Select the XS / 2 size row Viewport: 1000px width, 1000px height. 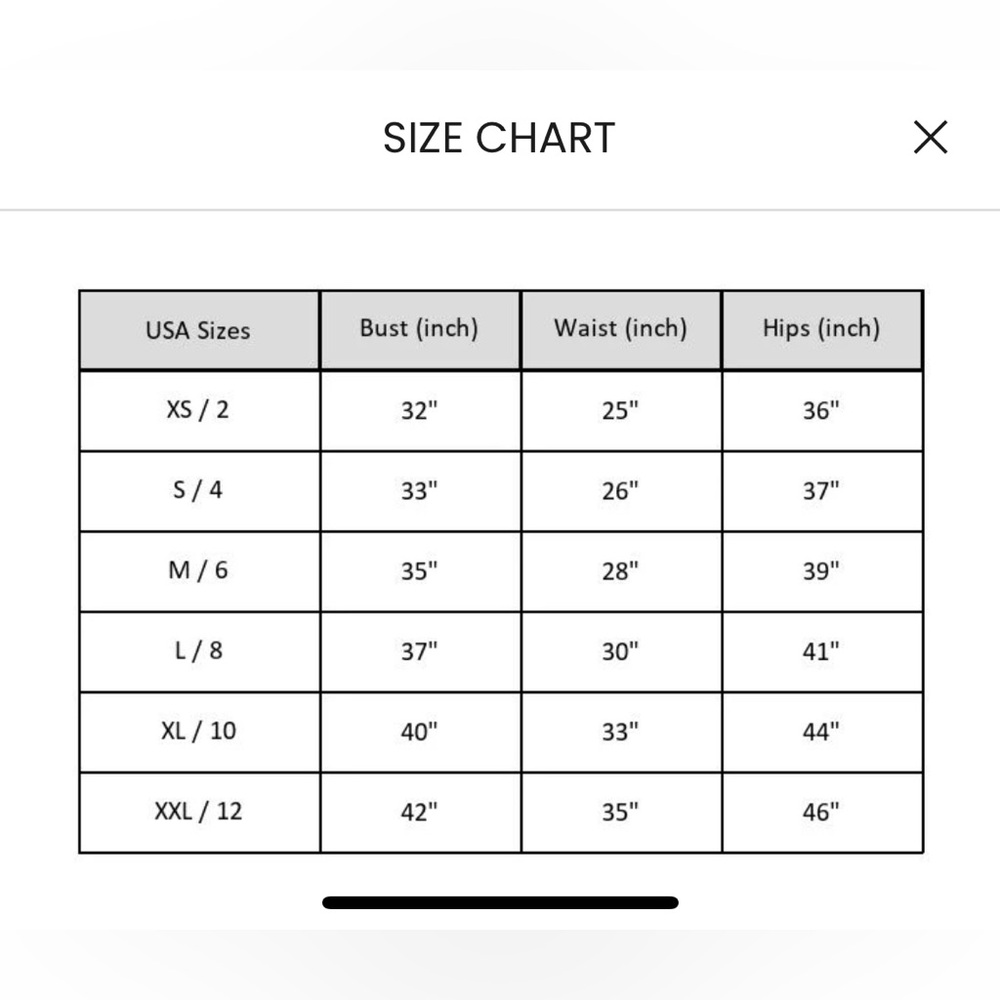[x=501, y=411]
